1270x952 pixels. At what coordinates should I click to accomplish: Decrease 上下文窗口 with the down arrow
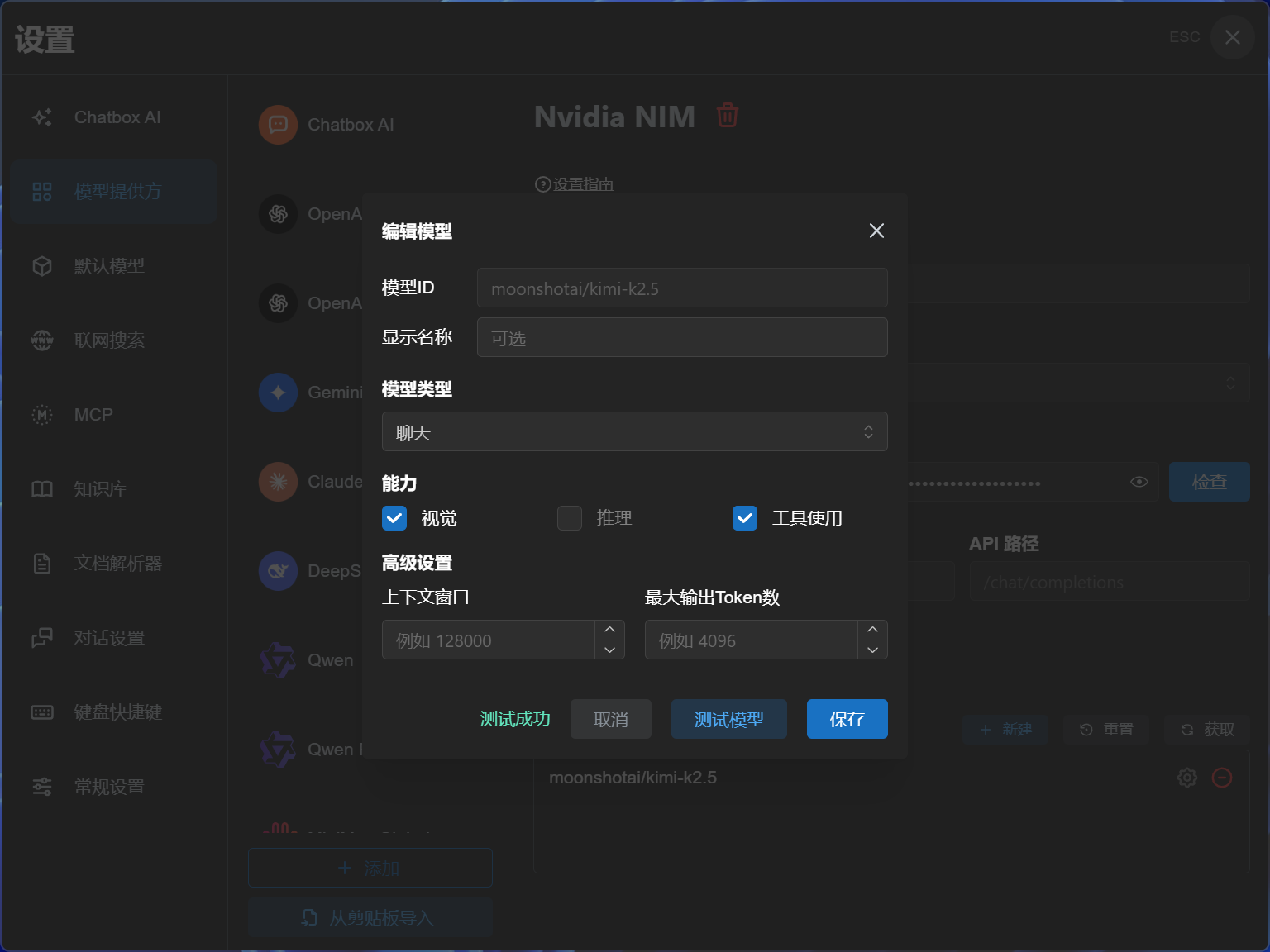(609, 650)
